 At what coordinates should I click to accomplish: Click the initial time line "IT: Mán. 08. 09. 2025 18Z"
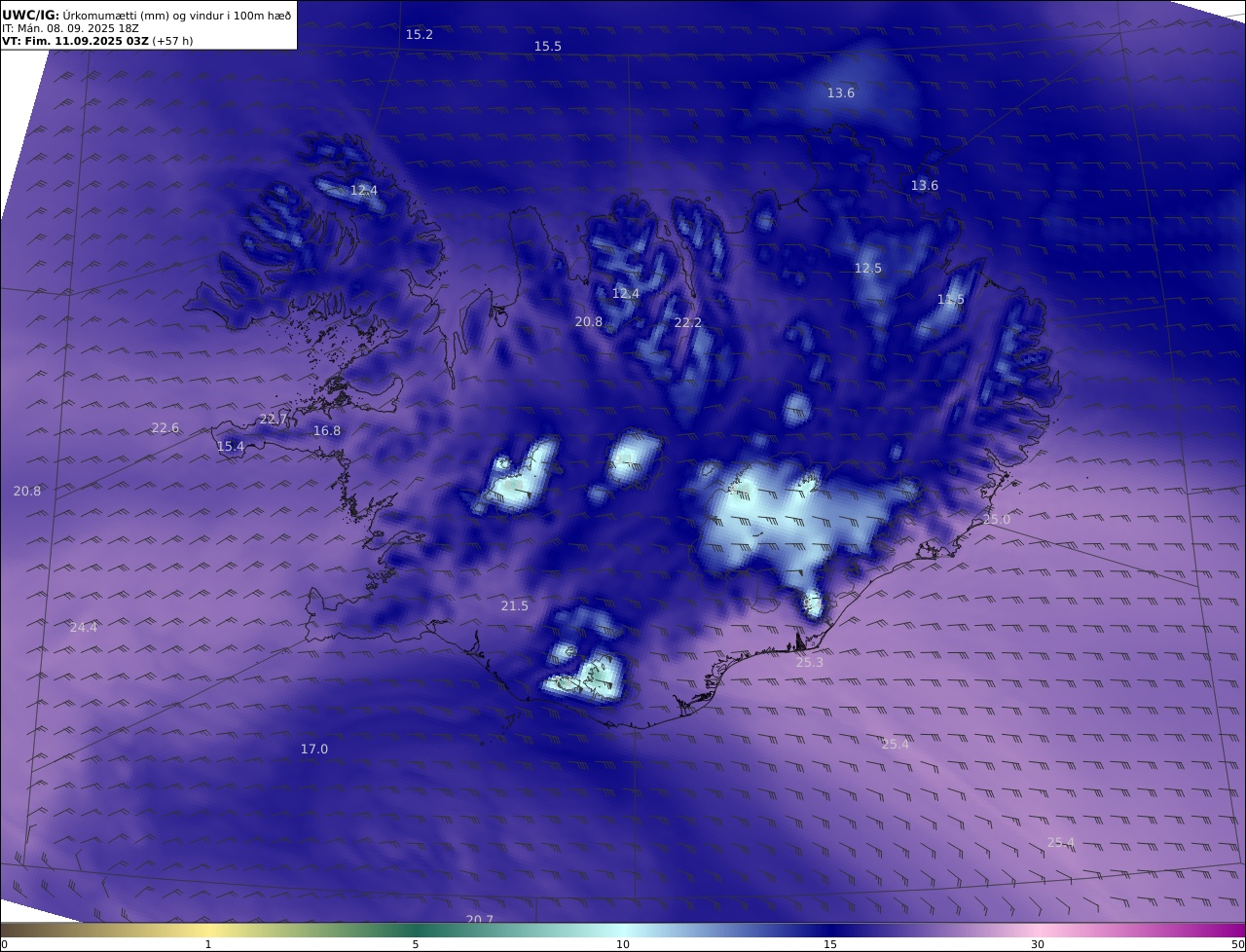tap(70, 28)
